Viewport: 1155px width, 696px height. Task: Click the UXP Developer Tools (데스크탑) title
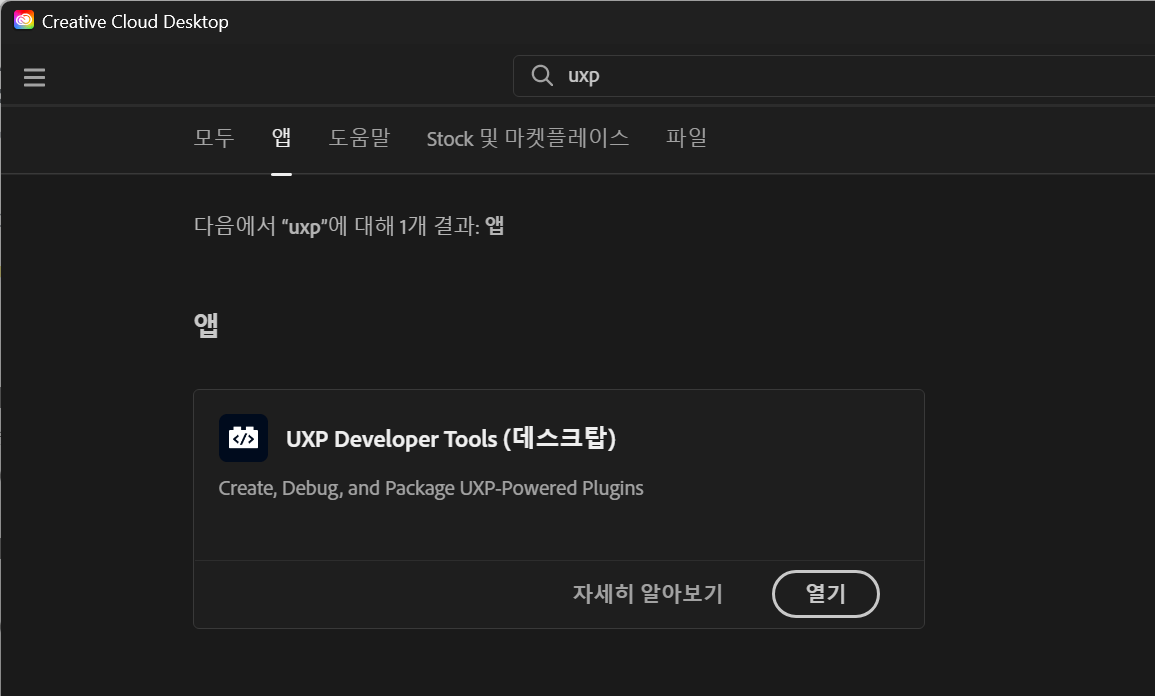[451, 438]
